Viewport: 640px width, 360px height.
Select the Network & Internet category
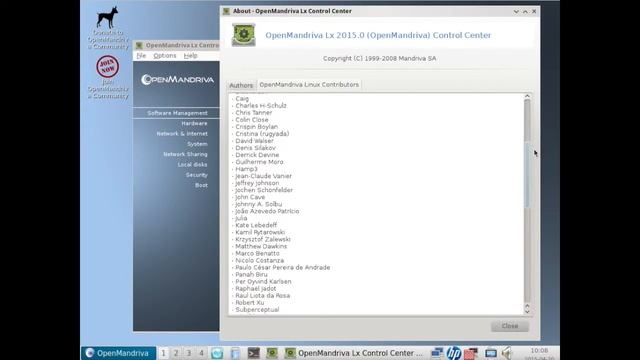click(x=182, y=133)
